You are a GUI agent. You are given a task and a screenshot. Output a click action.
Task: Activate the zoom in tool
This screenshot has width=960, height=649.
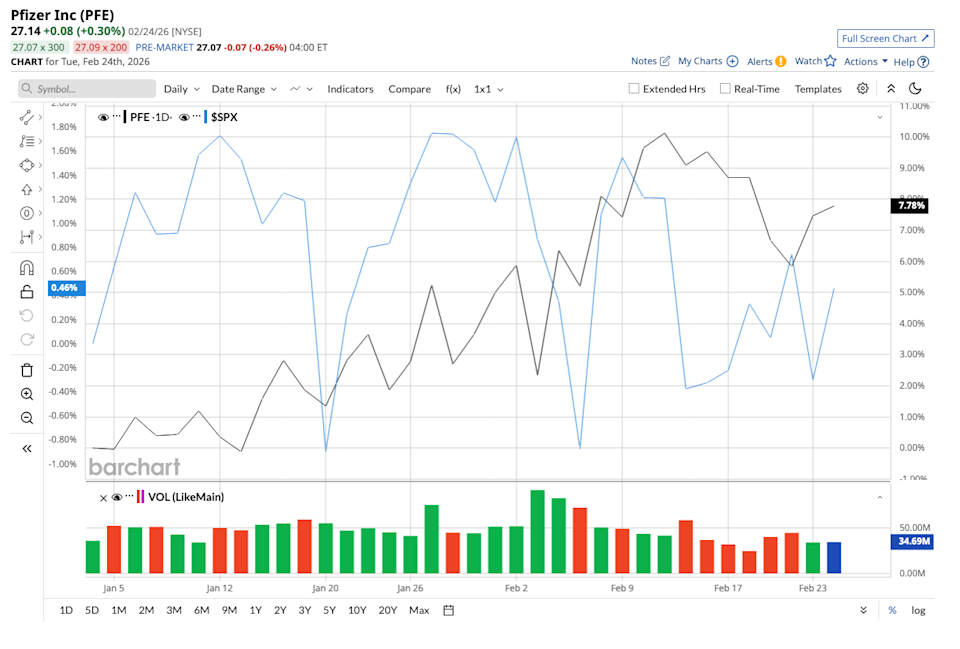(x=27, y=392)
